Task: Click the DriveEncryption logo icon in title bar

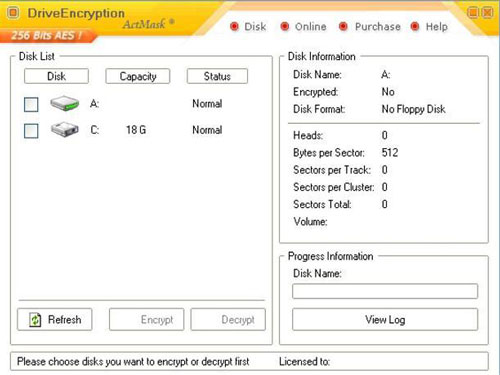Action: coord(13,13)
